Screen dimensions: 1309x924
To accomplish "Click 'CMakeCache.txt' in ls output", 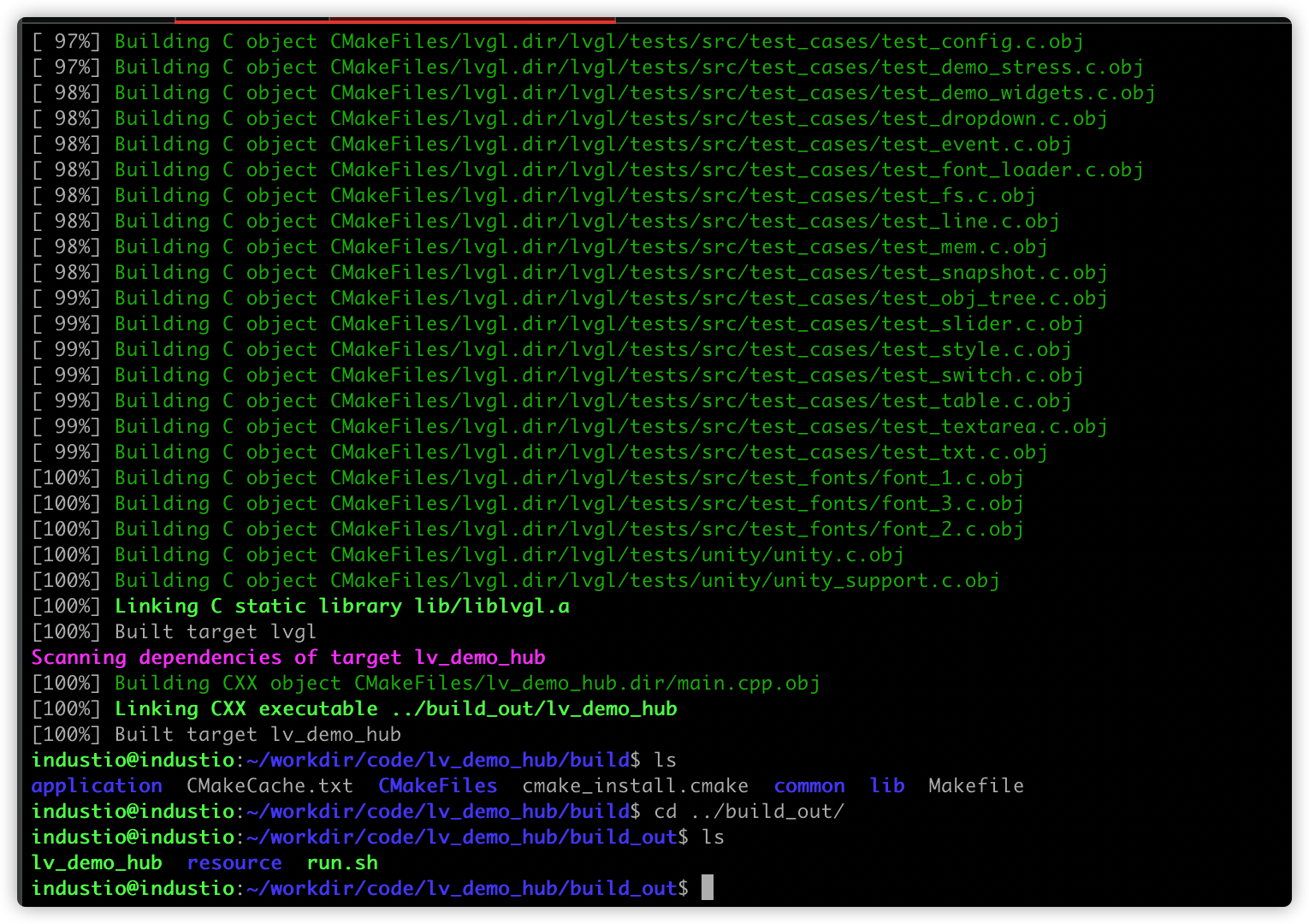I will (269, 785).
